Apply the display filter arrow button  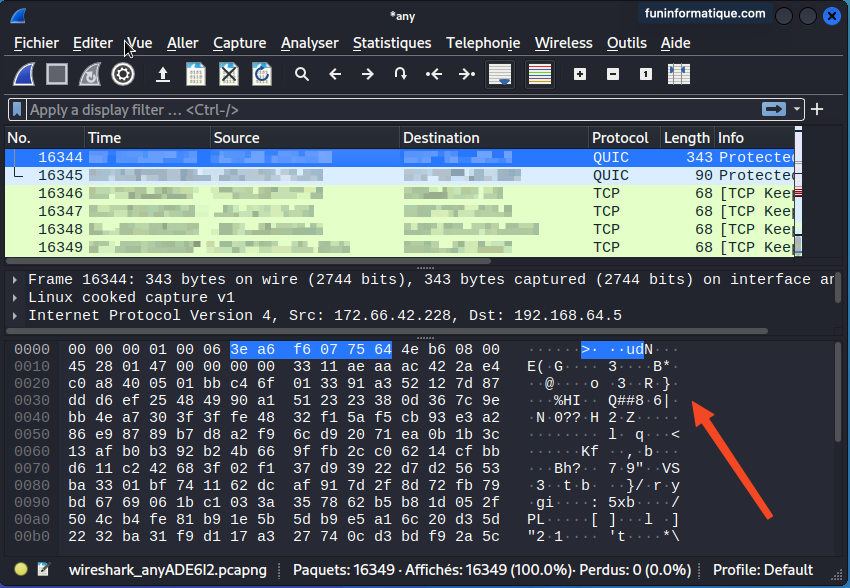click(x=774, y=109)
